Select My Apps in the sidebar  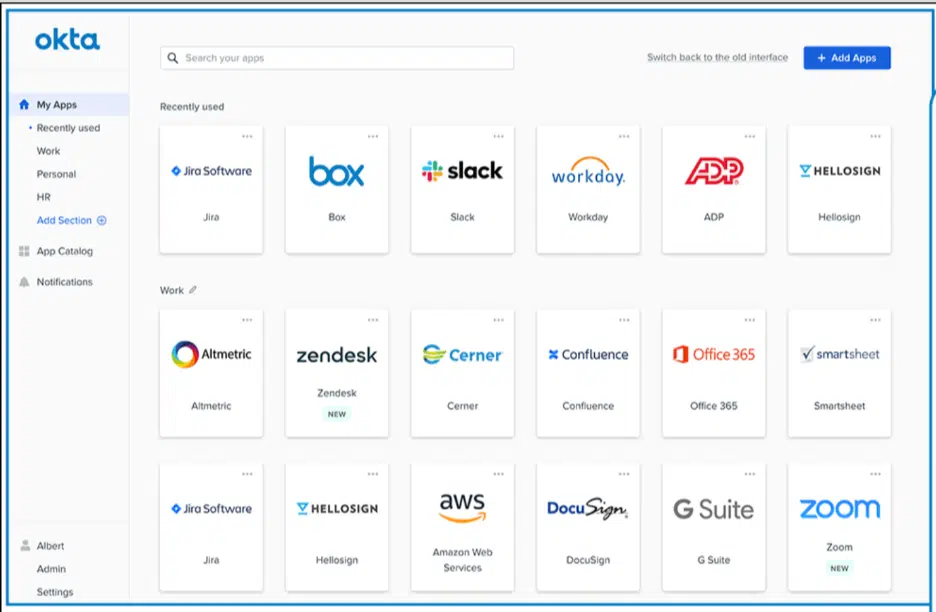coord(69,104)
